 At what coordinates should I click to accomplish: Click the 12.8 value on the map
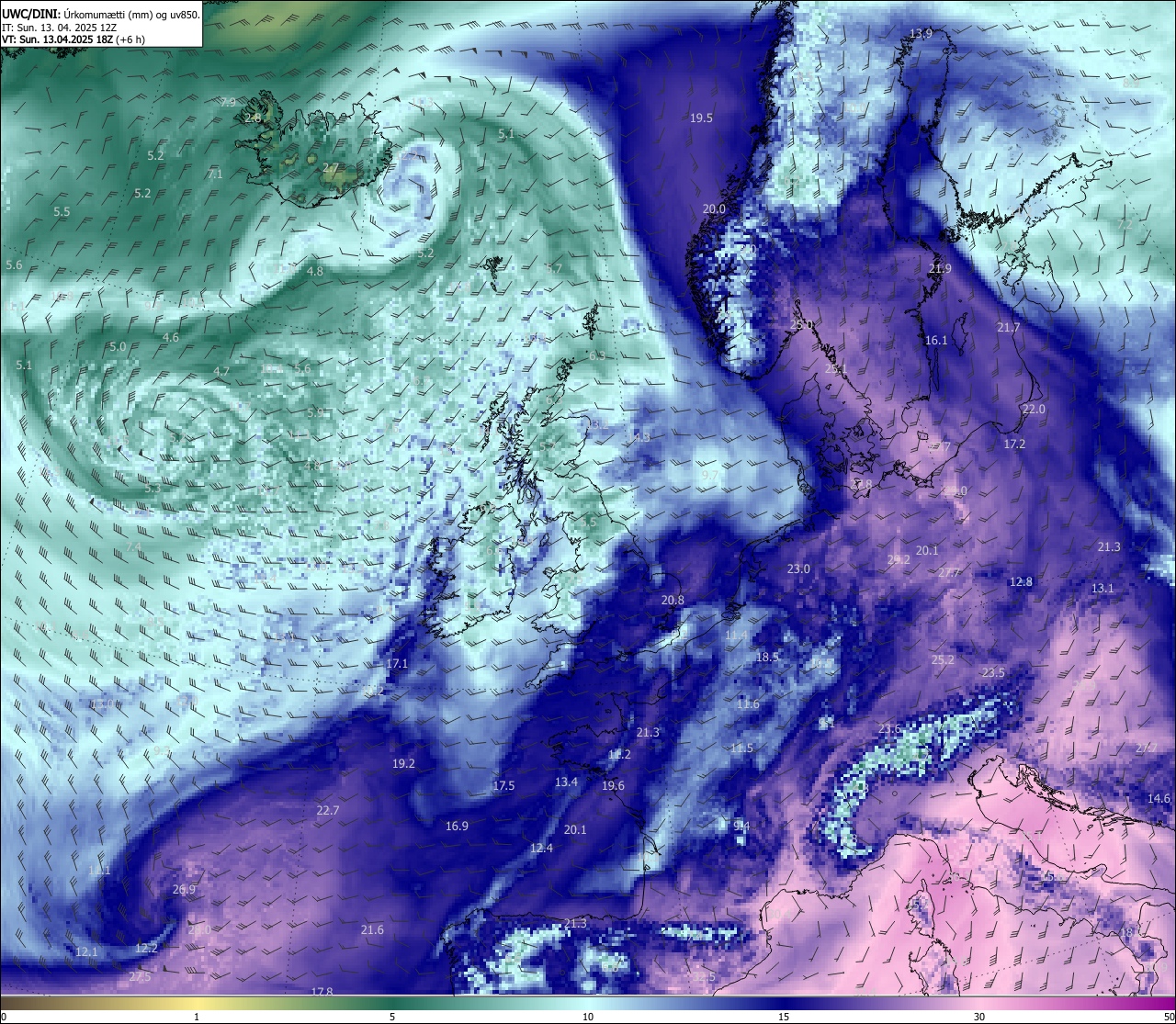(x=1021, y=581)
